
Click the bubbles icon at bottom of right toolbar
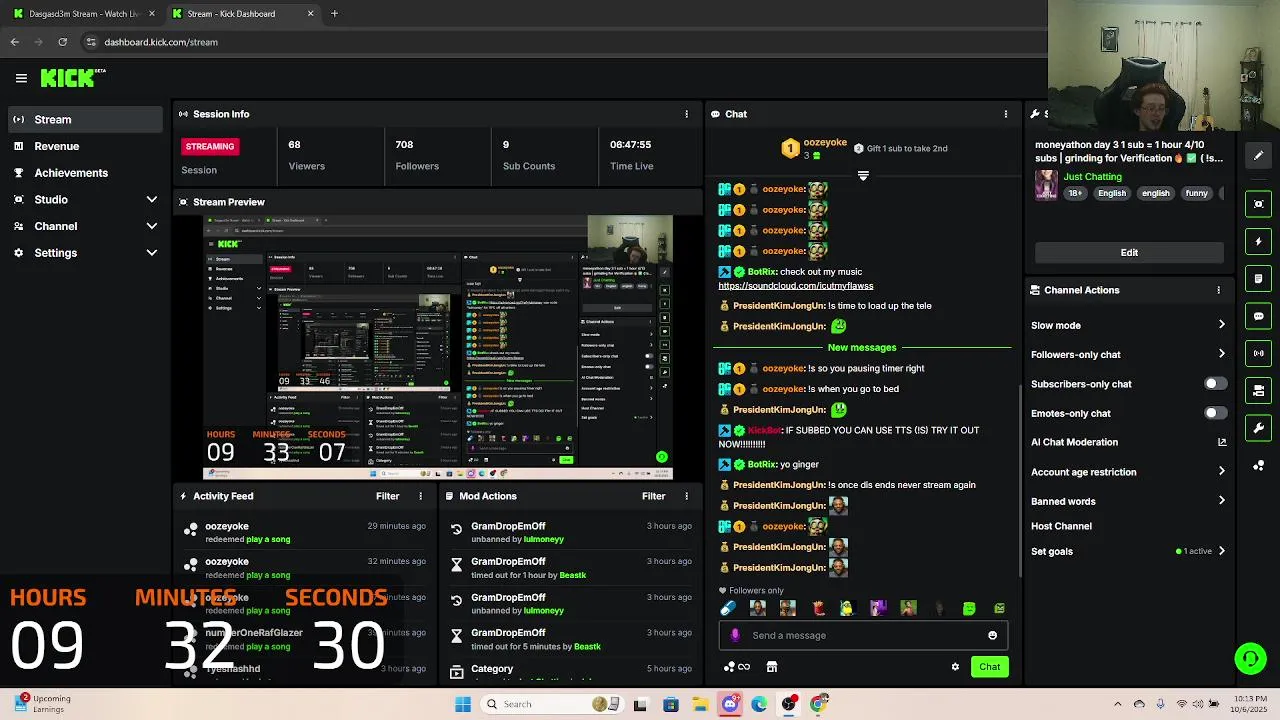1258,466
